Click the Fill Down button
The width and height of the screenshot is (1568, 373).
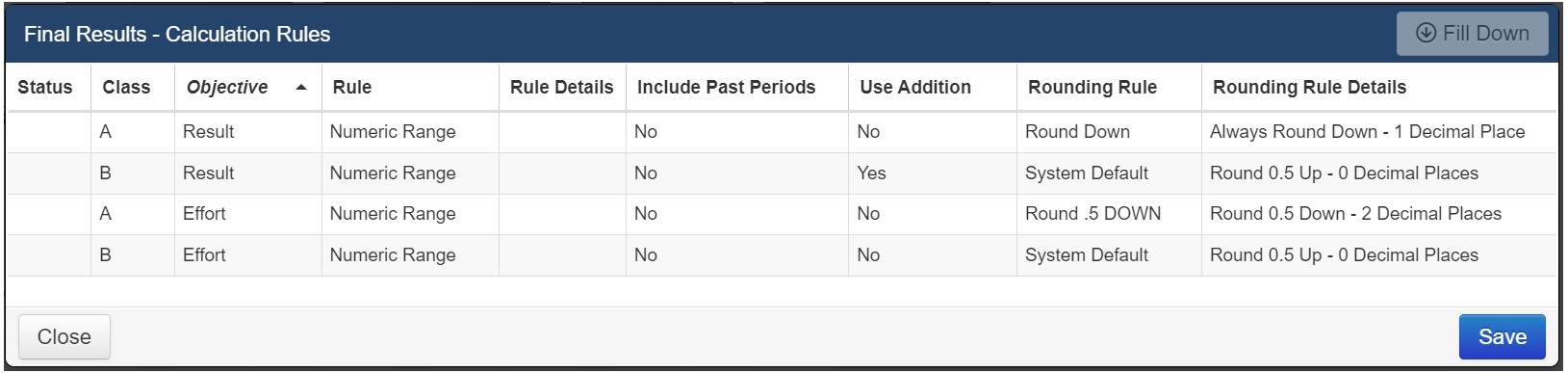(1472, 34)
